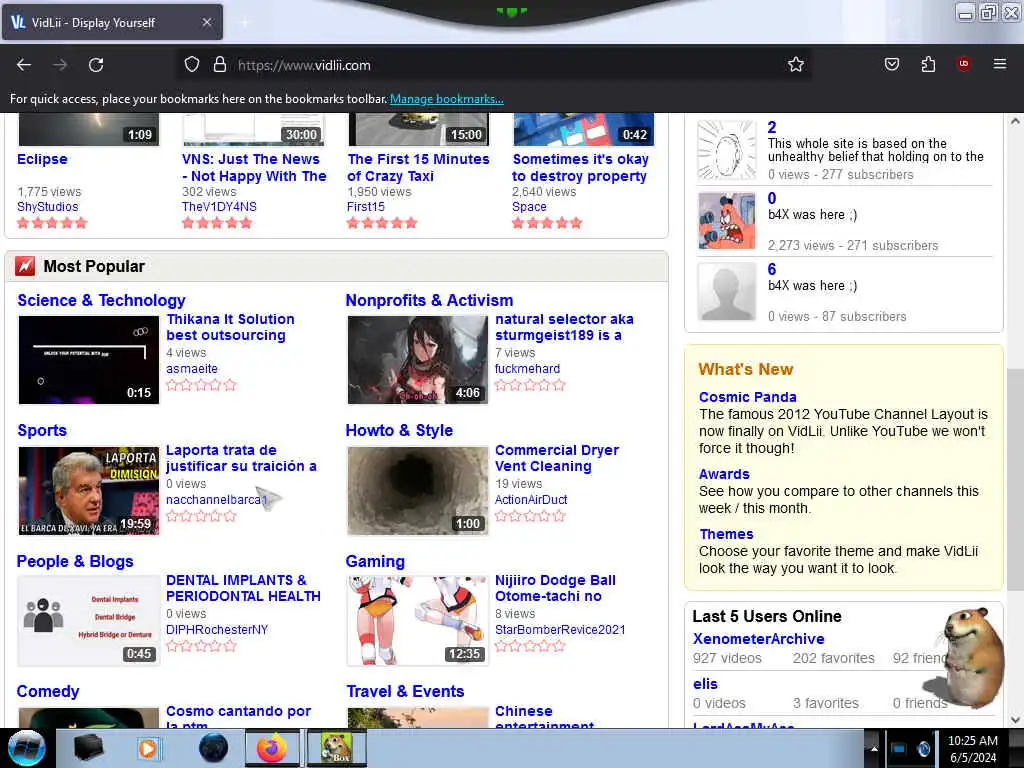The width and height of the screenshot is (1024, 768).
Task: Click the Laporta video thumbnail
Action: pyautogui.click(x=89, y=490)
